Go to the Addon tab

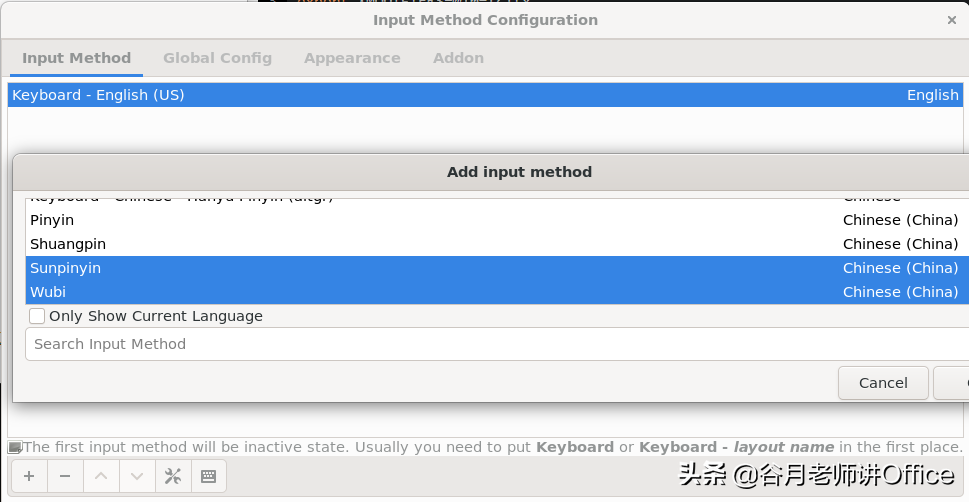(459, 58)
